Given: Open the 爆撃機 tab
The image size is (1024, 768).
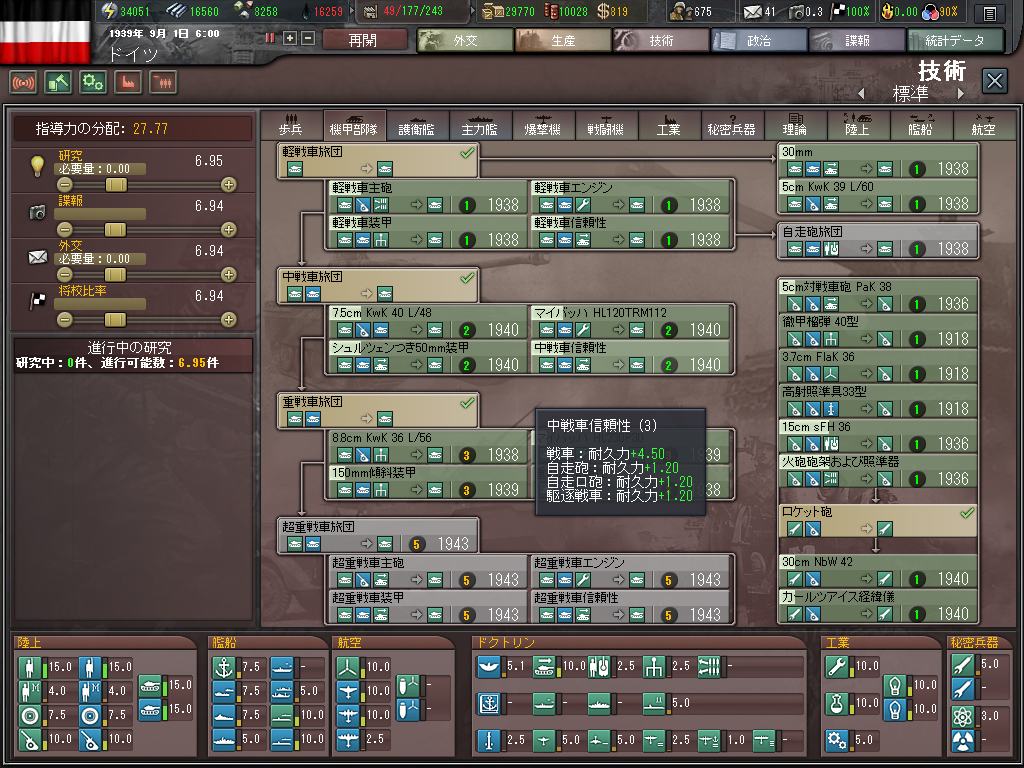Looking at the screenshot, I should 543,125.
